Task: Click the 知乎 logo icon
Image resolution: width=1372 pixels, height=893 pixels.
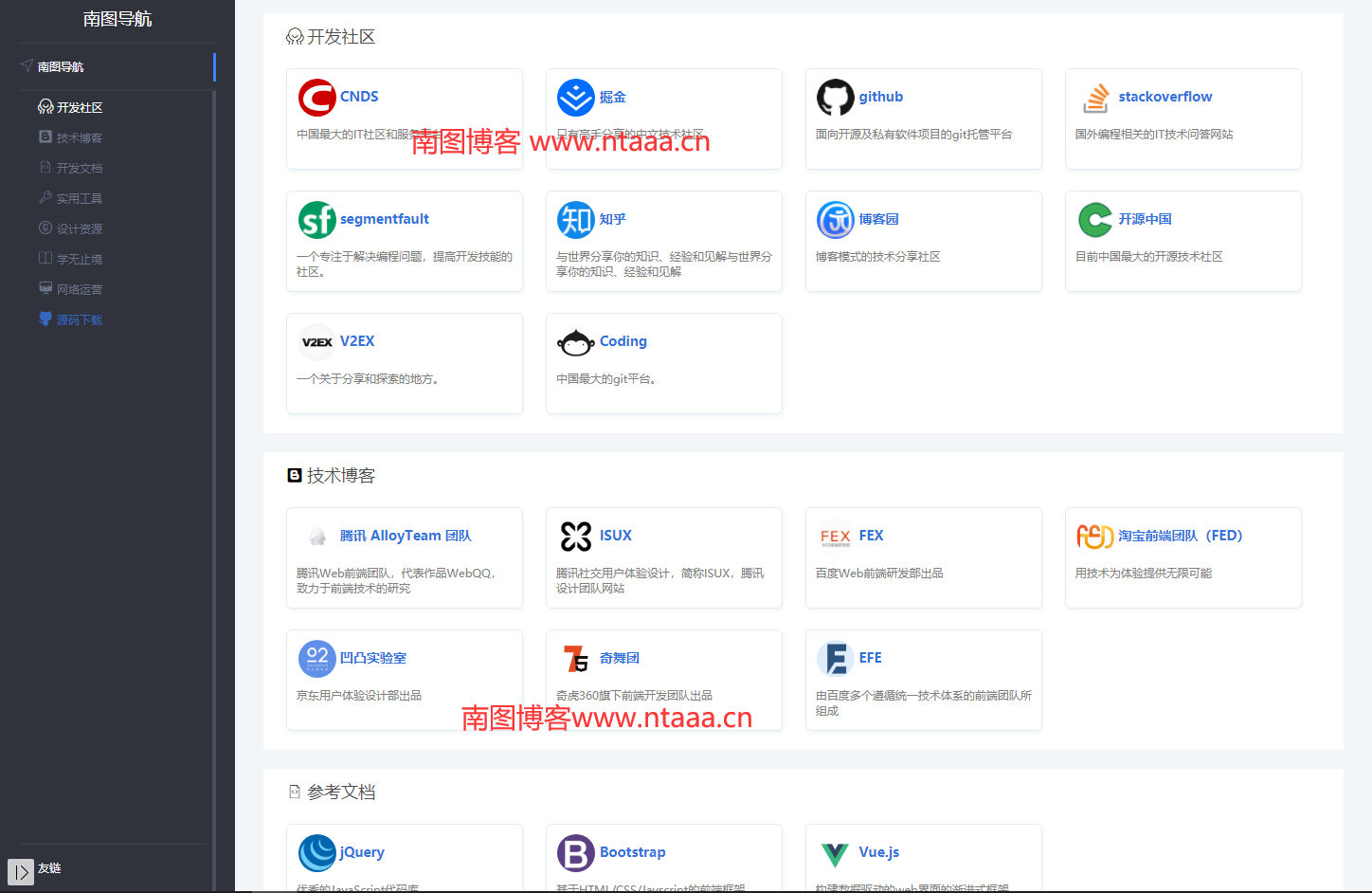Action: tap(575, 219)
